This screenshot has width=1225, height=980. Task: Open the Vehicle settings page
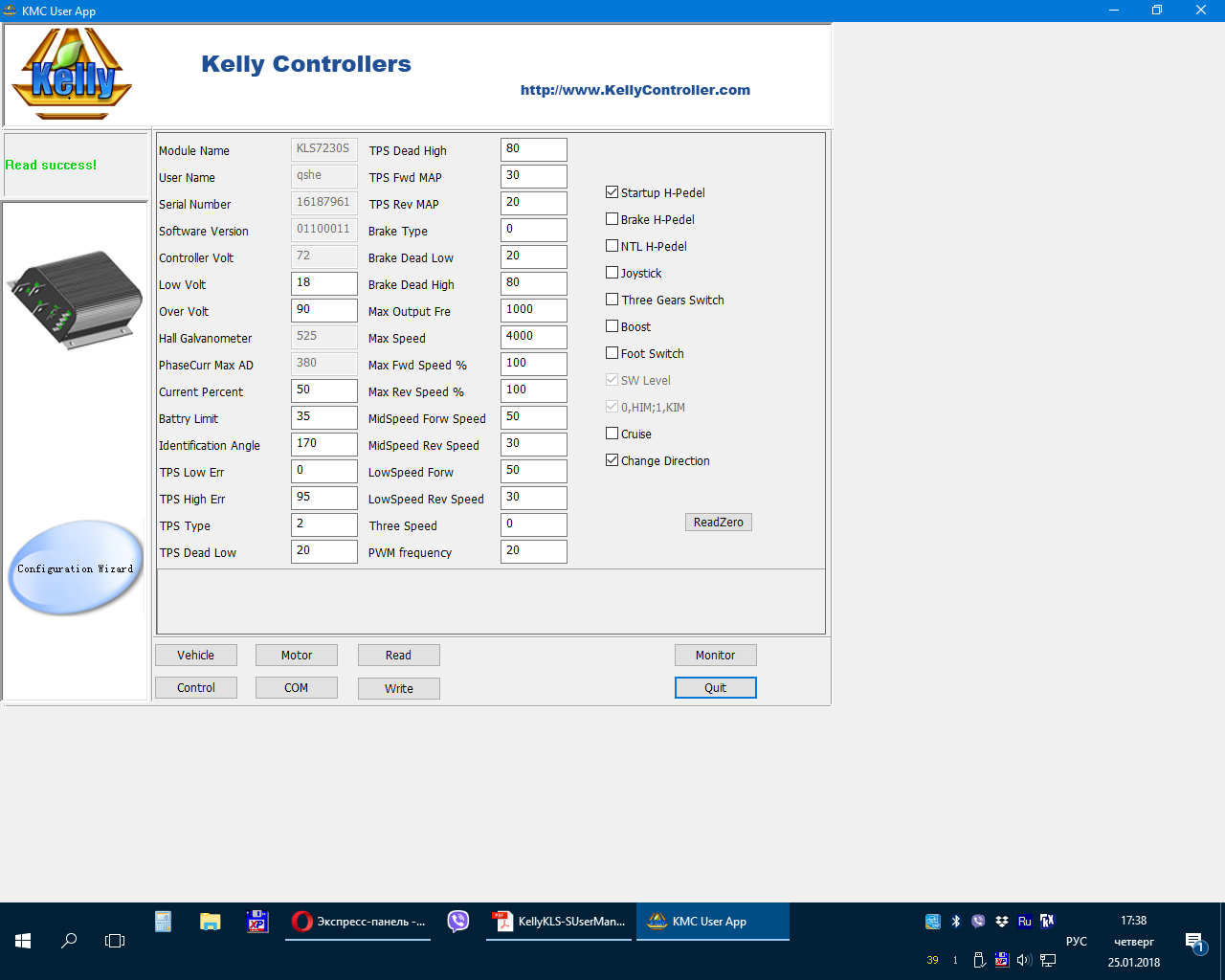(196, 656)
